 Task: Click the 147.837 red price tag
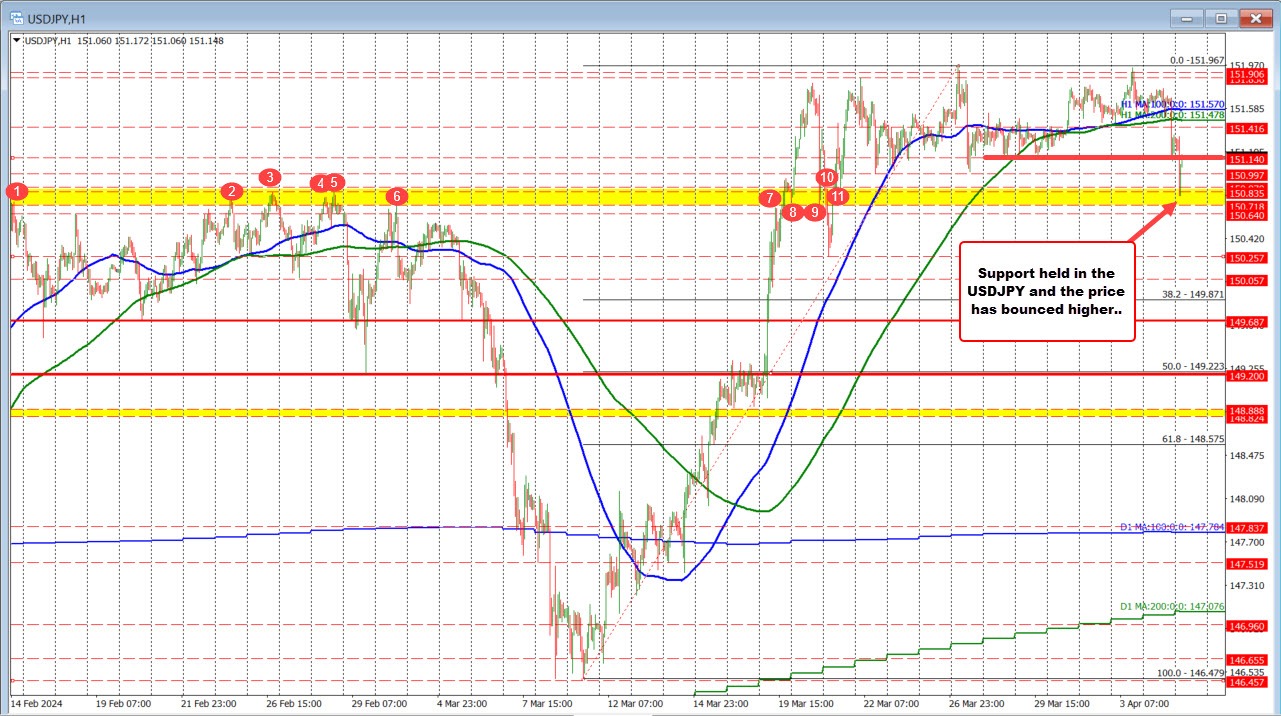[1247, 527]
